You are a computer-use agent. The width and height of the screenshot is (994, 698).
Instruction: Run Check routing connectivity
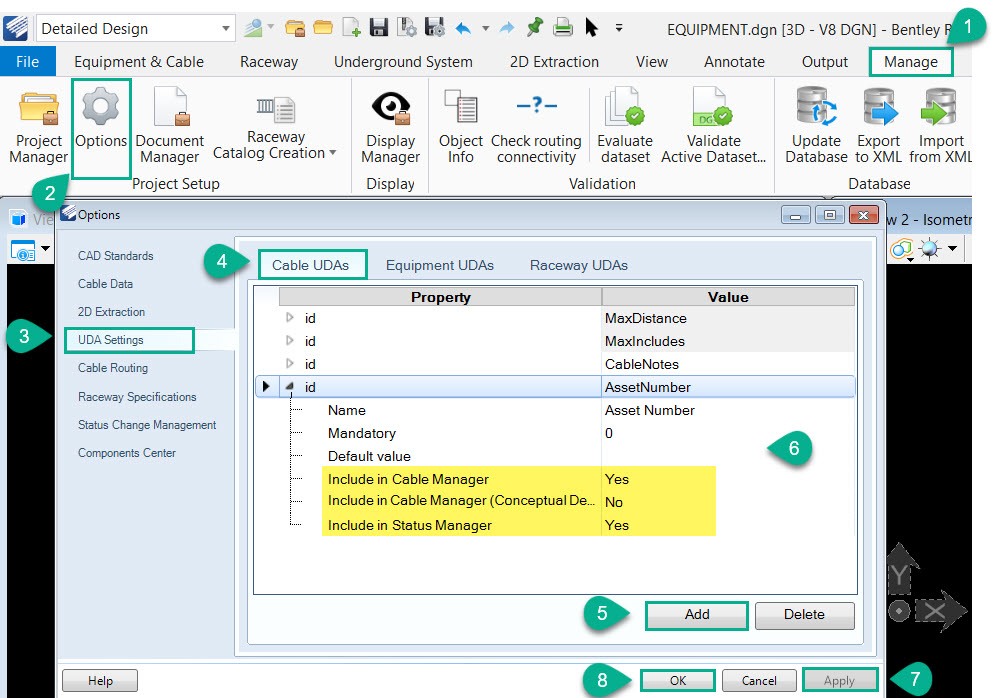point(536,127)
